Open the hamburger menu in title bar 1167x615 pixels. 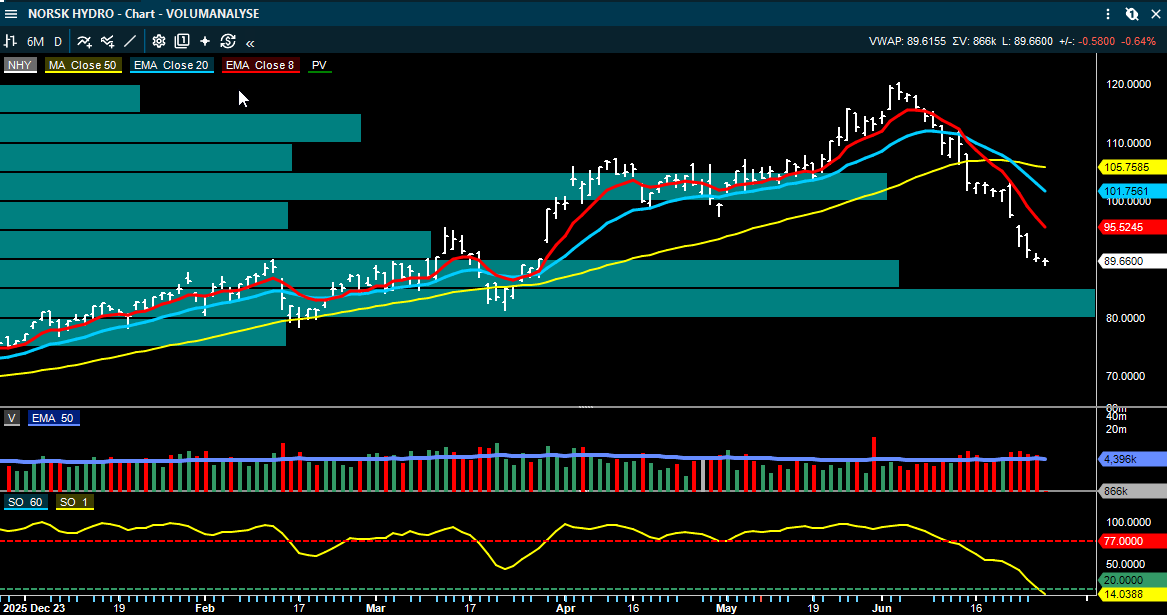click(10, 13)
